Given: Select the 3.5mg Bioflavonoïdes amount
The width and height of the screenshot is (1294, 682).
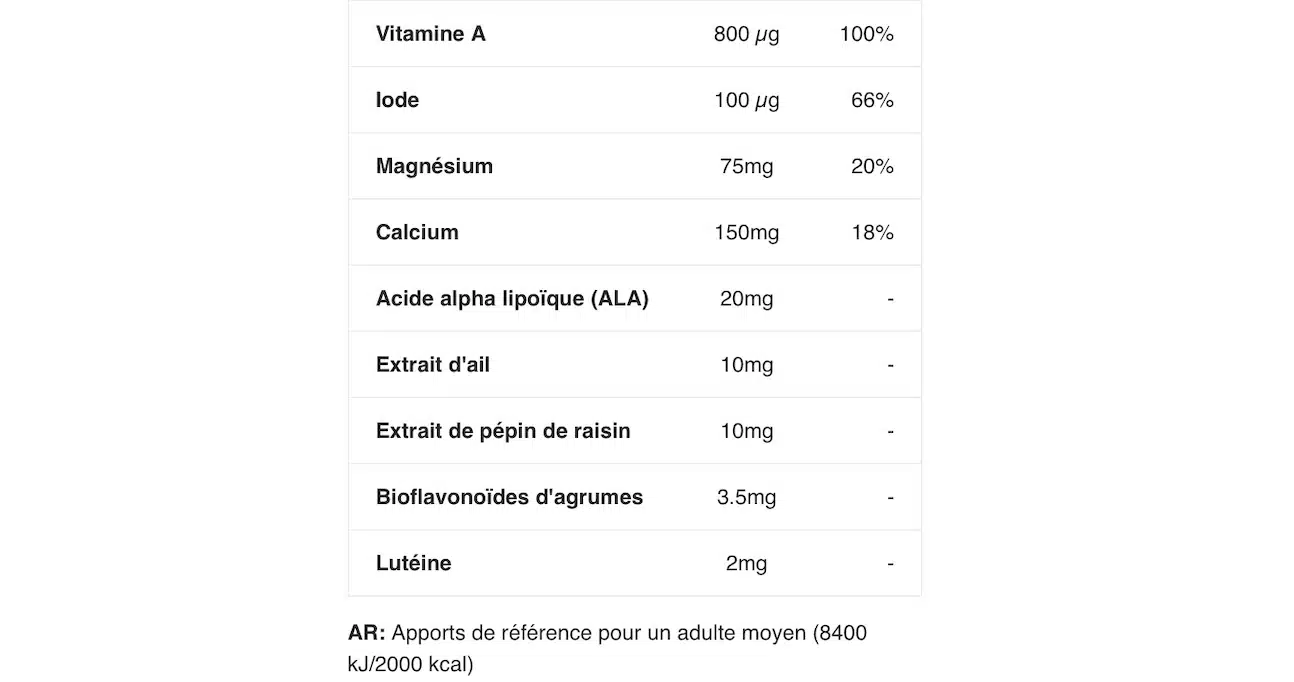Looking at the screenshot, I should point(746,497).
